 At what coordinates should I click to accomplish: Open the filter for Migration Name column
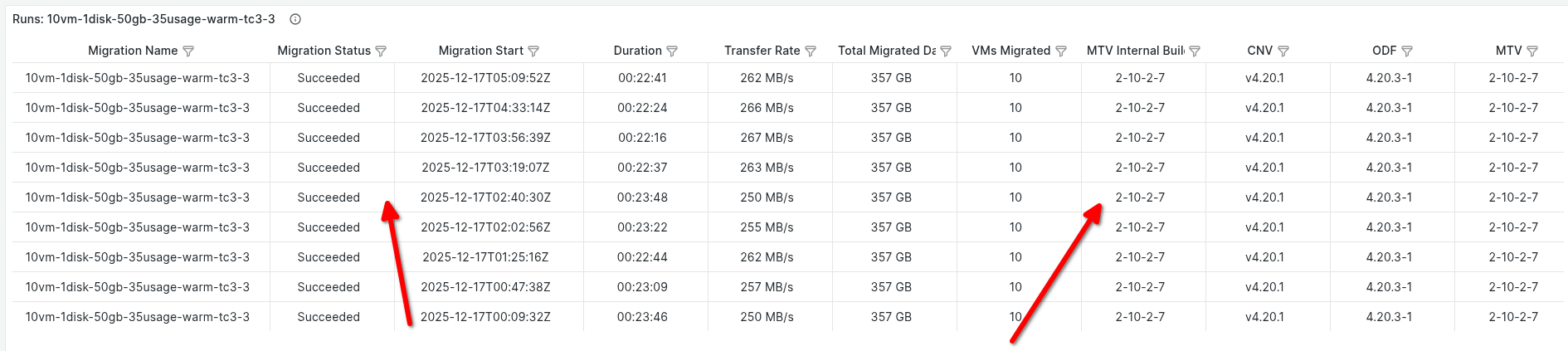[188, 51]
